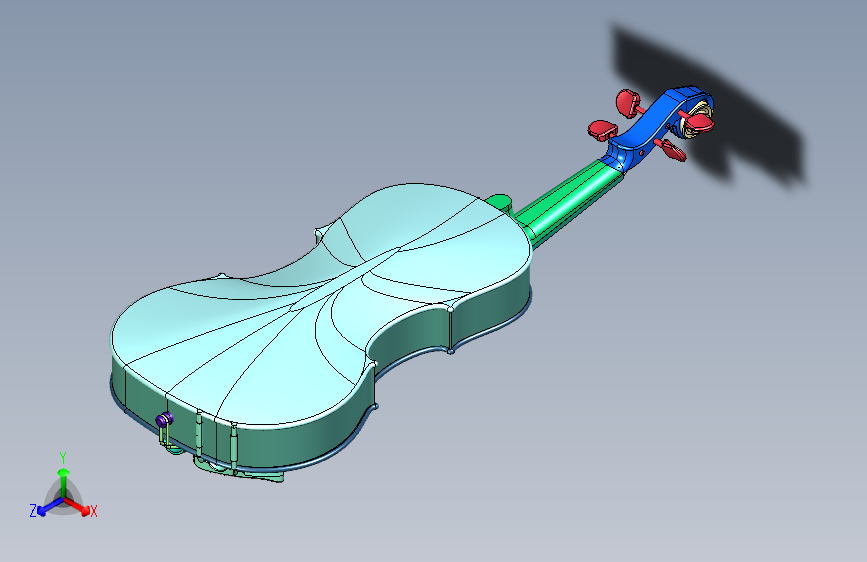The image size is (867, 562).
Task: Select the red tuning peg nearest the neck
Action: point(602,130)
